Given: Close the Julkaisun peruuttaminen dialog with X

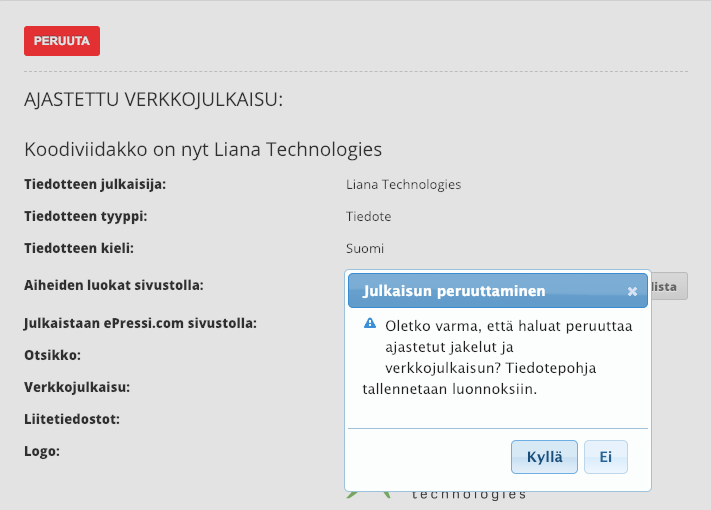Looking at the screenshot, I should coord(632,291).
